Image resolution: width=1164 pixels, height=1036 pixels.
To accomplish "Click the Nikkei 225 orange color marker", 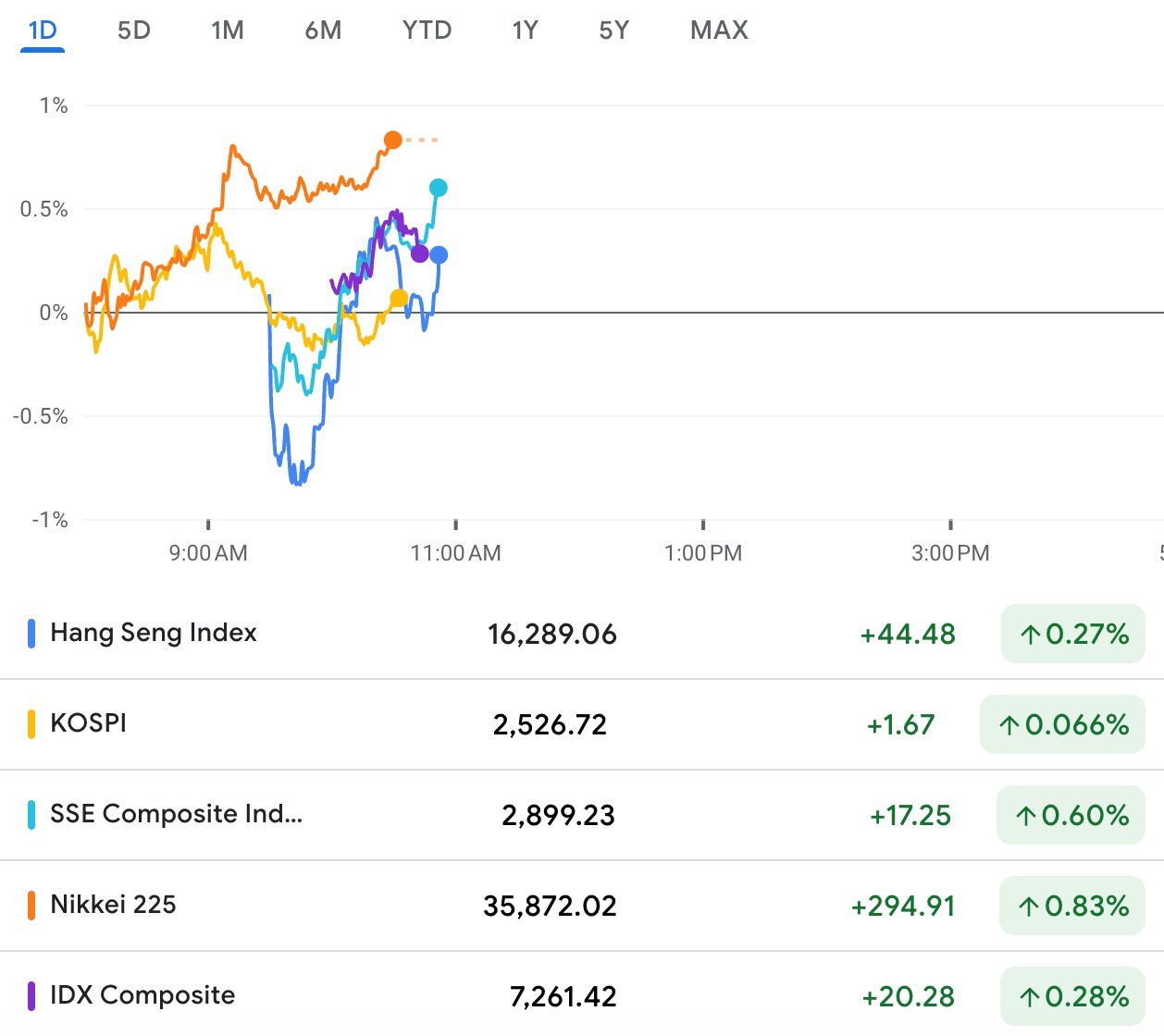I will tap(31, 906).
